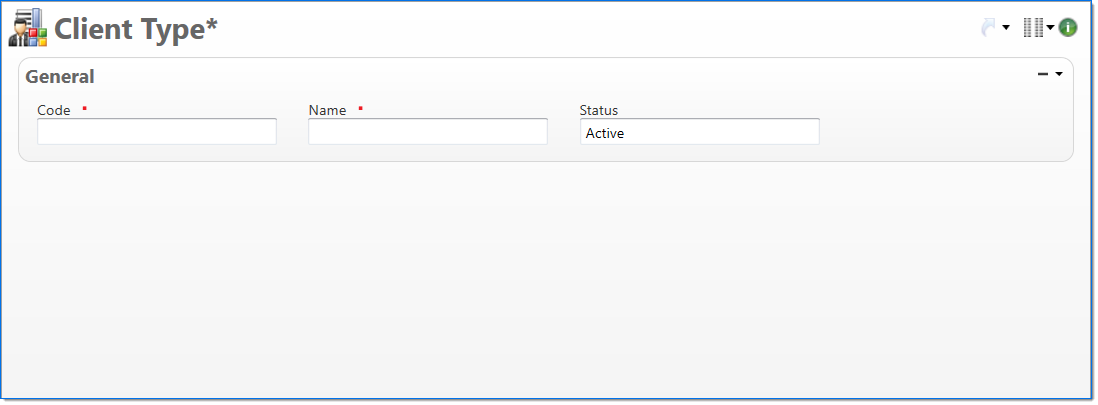This screenshot has width=1098, height=405.
Task: Click the Client Type page title
Action: 136,29
